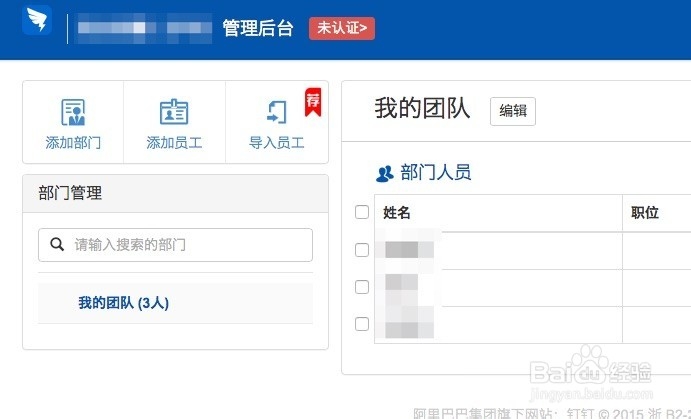691x419 pixels.
Task: Click the 编辑 button next to 我的团队
Action: click(x=513, y=111)
